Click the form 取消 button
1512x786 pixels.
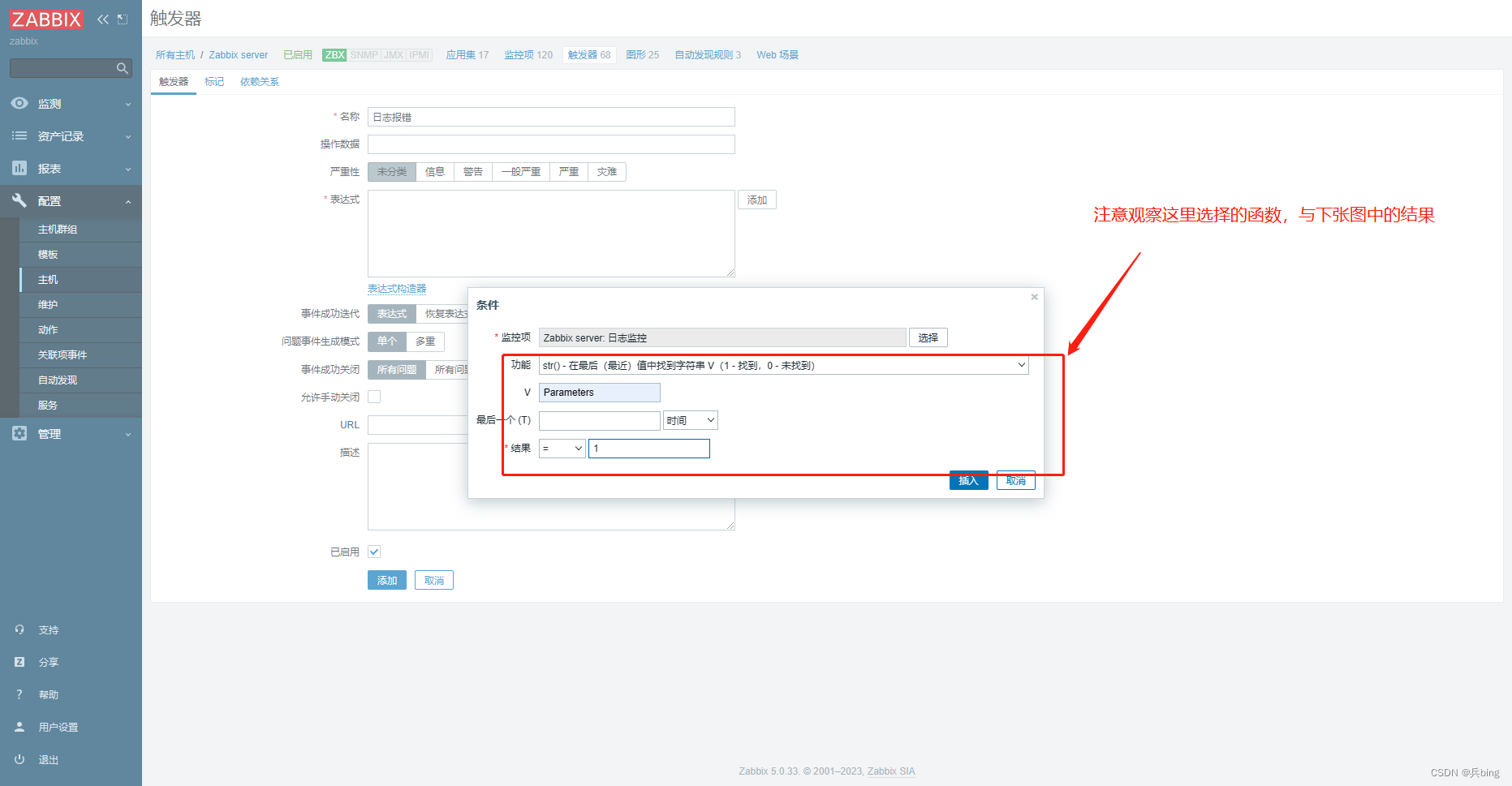[x=434, y=580]
